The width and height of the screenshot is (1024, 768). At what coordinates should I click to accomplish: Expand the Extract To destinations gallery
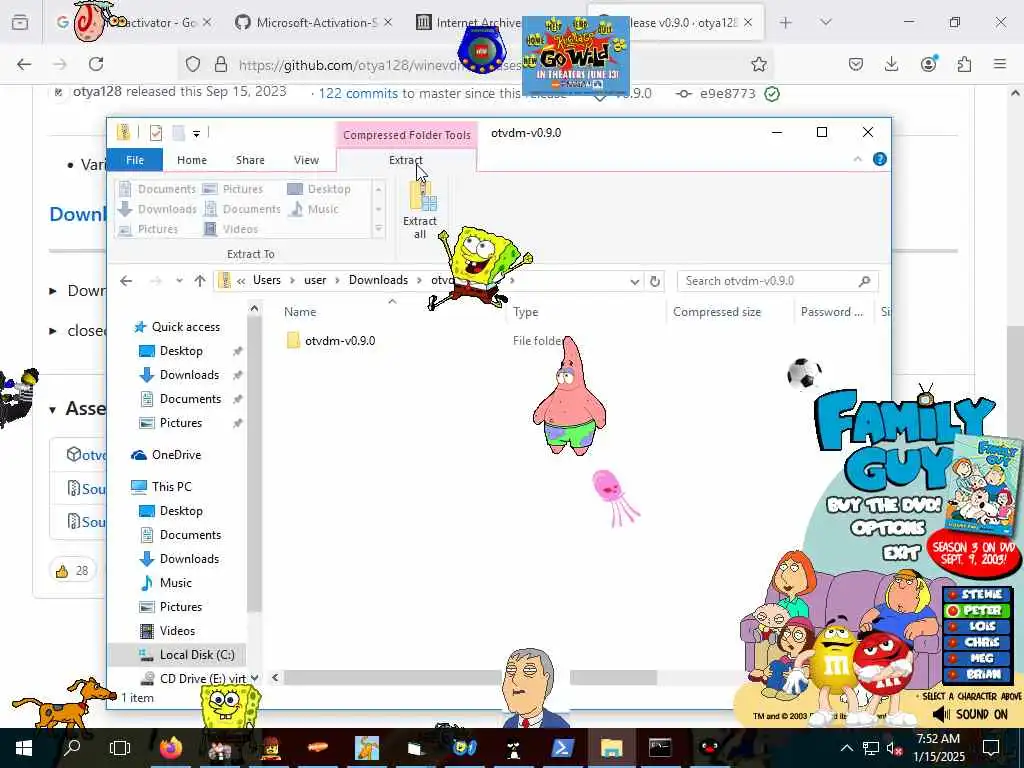378,229
